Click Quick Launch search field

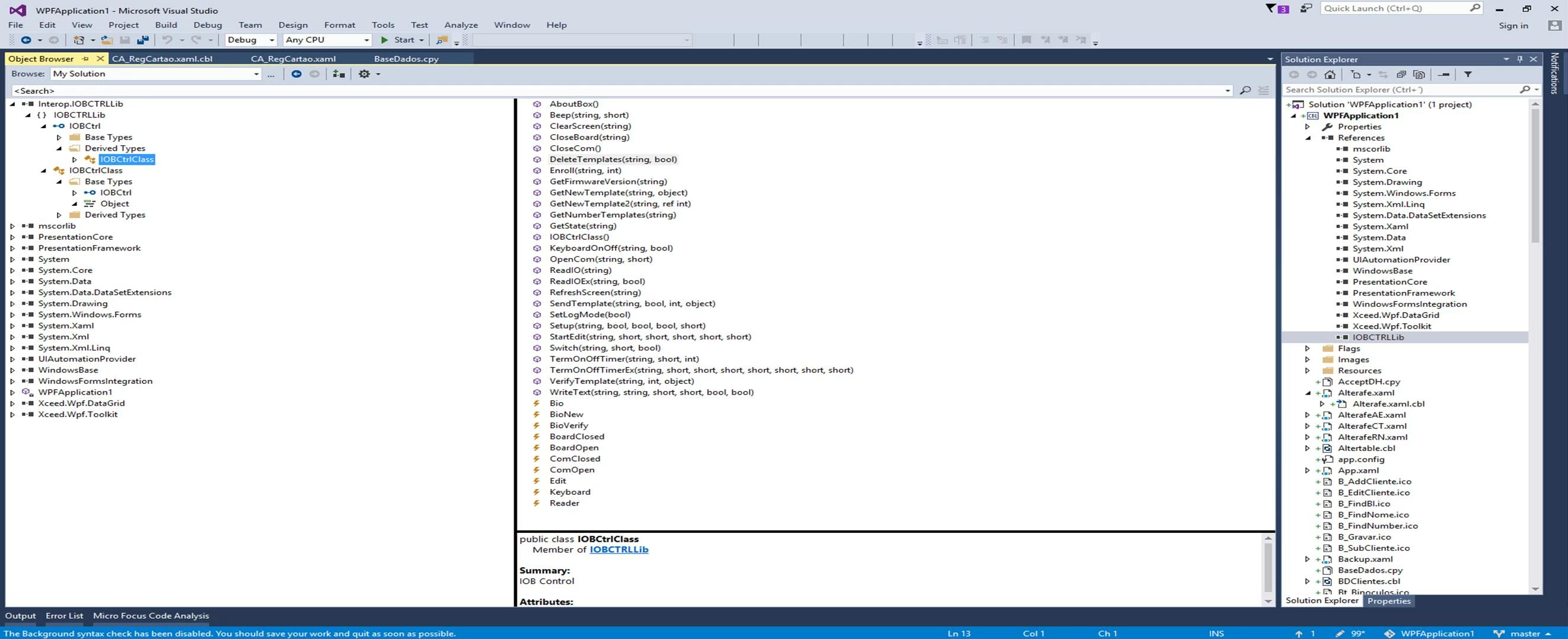[x=1401, y=8]
